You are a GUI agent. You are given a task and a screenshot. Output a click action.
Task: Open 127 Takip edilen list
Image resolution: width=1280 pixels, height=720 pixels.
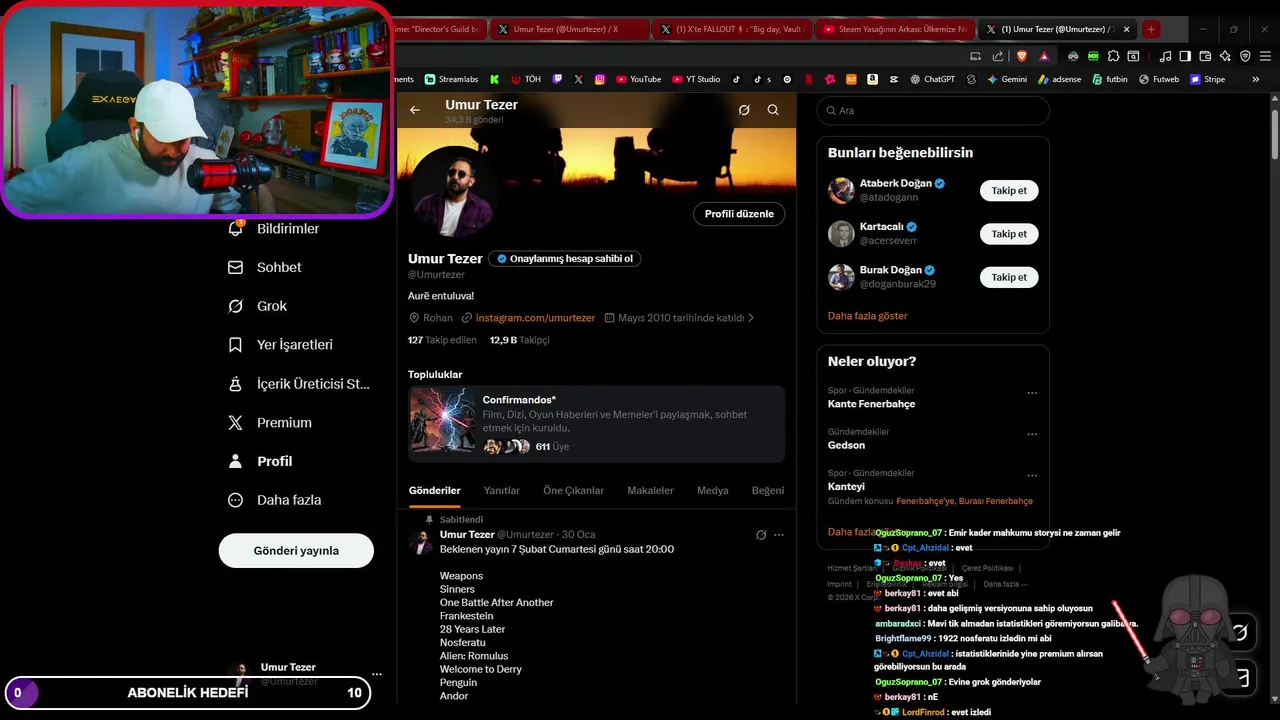point(442,340)
